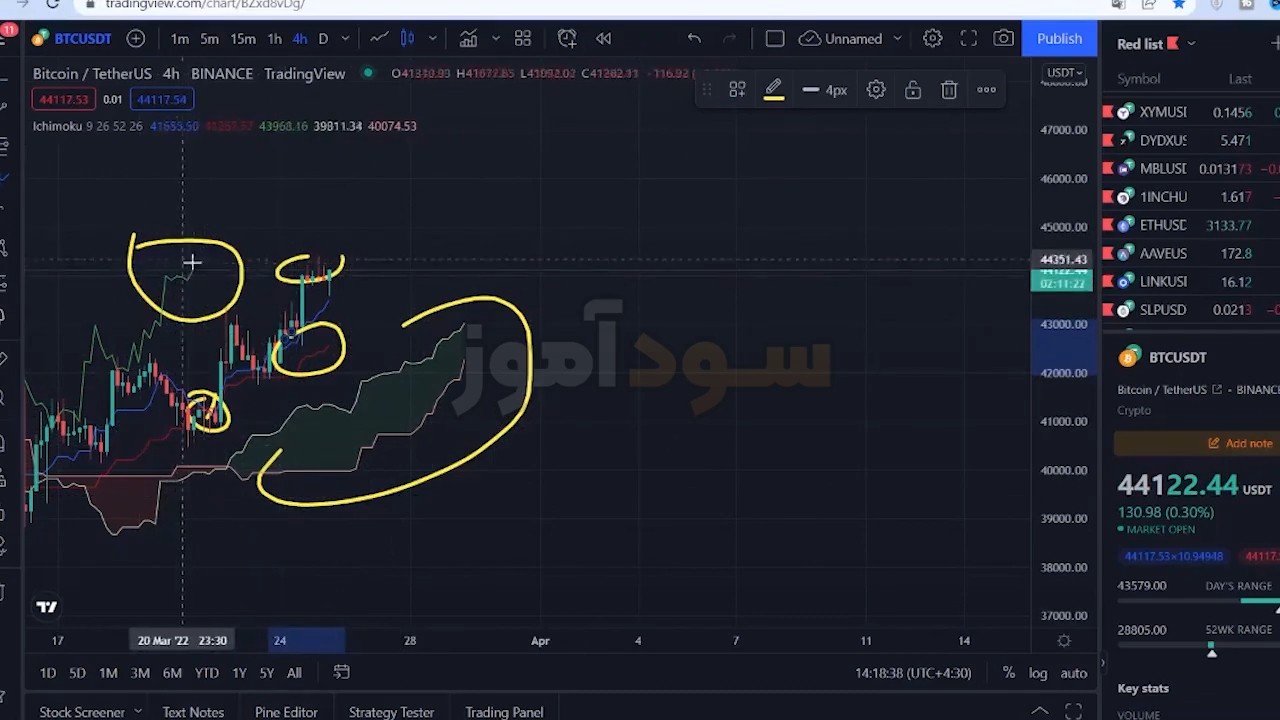Viewport: 1280px width, 720px height.
Task: Set range to All
Action: click(294, 673)
